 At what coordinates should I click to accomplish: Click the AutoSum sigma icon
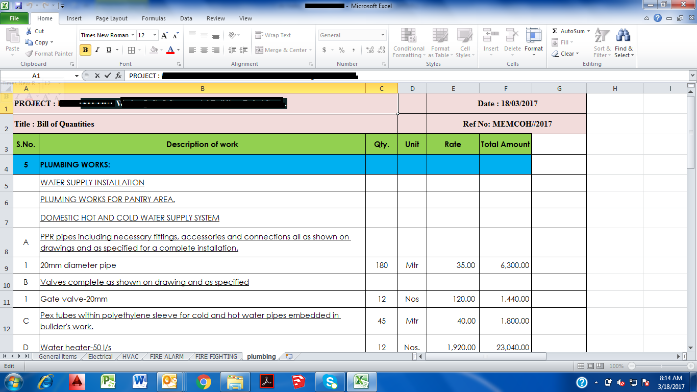tap(555, 31)
